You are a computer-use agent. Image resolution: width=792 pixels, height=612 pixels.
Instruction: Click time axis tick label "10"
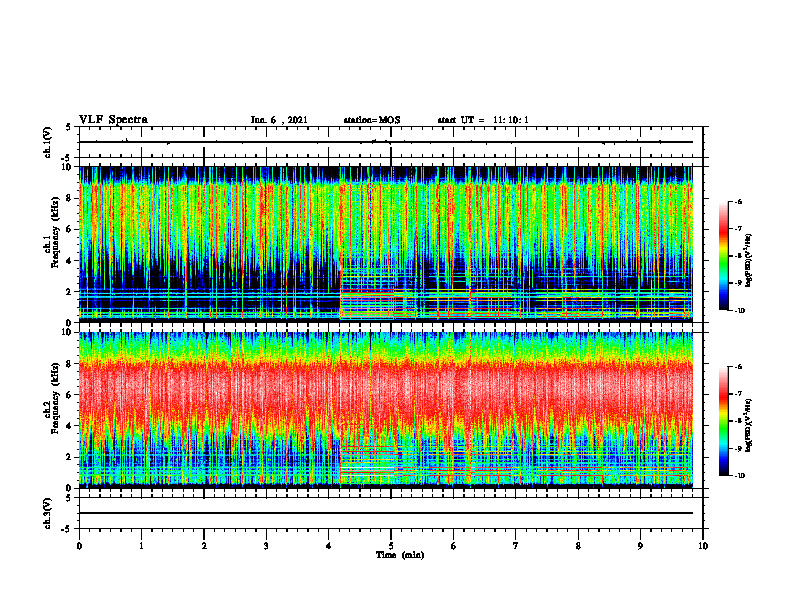click(703, 546)
